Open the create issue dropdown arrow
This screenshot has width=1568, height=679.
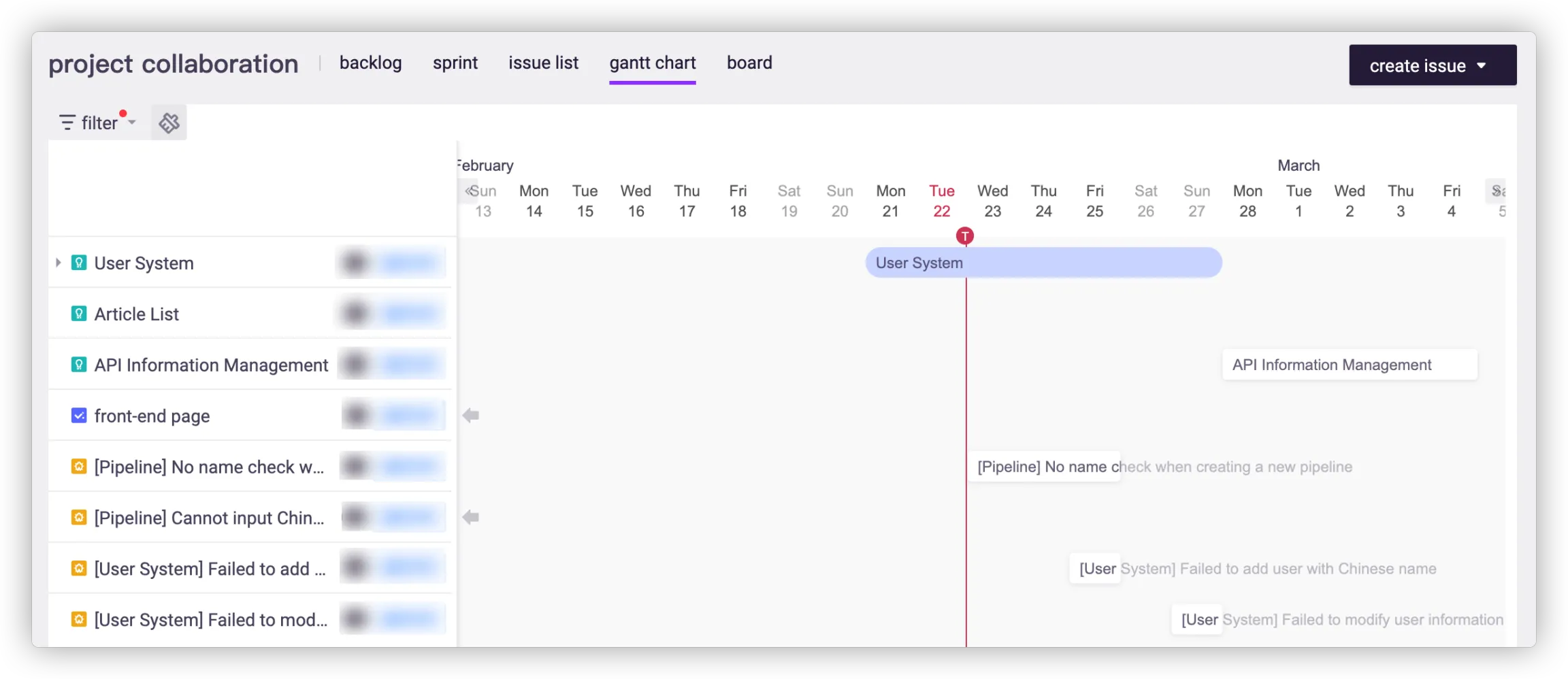tap(1482, 66)
